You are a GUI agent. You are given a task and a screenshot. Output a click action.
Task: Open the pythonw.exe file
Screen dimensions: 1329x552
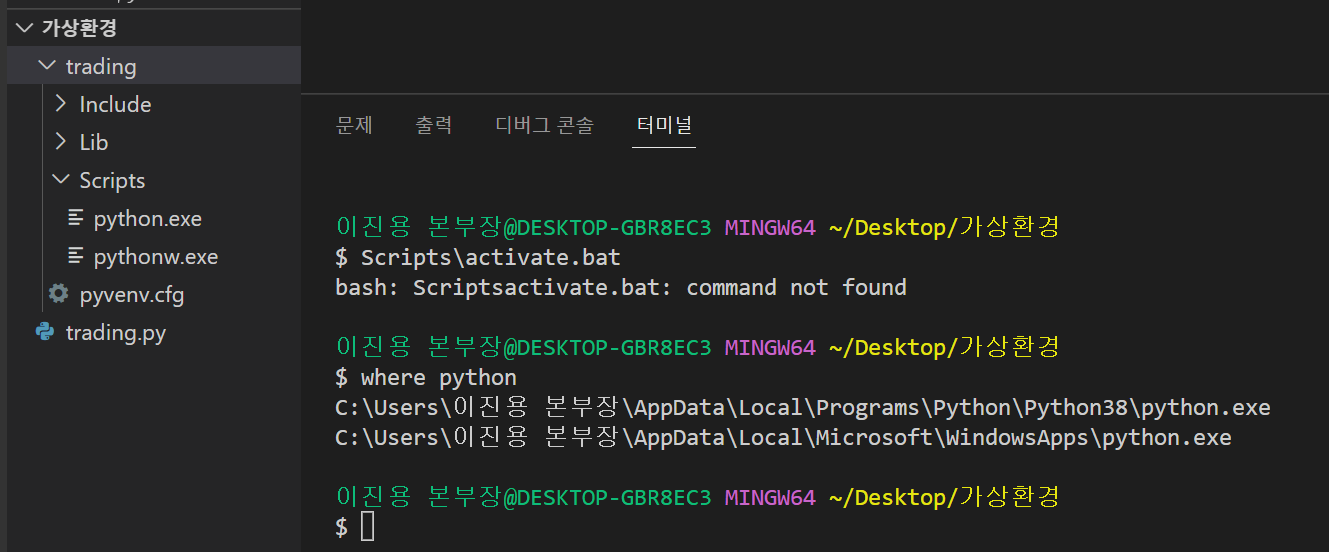[x=156, y=257]
